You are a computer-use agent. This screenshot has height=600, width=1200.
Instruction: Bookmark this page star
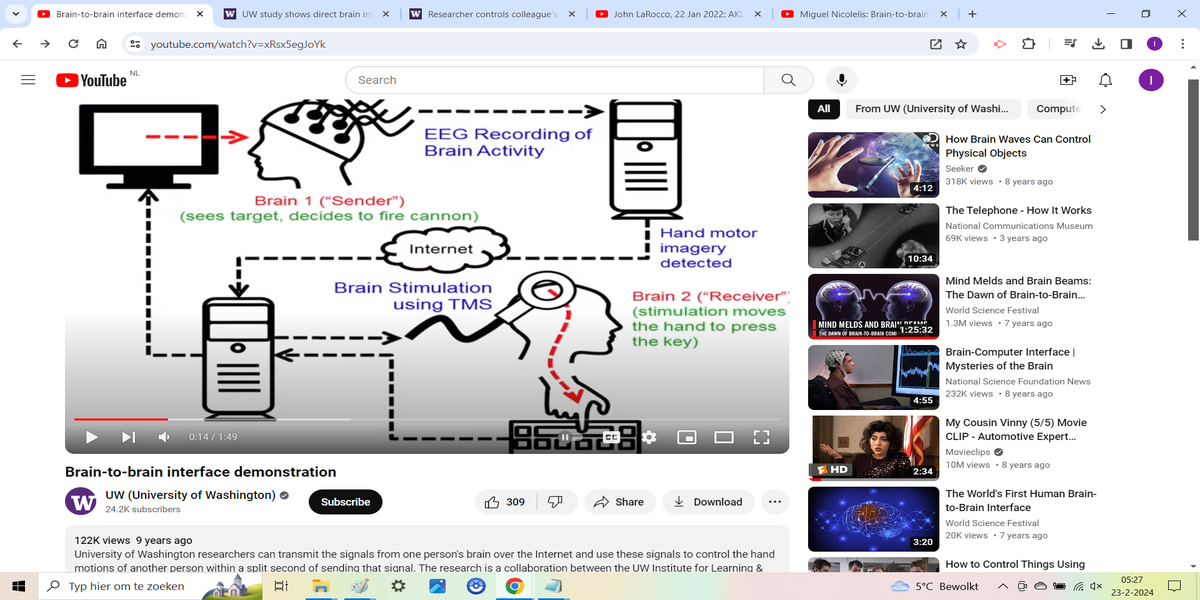click(961, 44)
